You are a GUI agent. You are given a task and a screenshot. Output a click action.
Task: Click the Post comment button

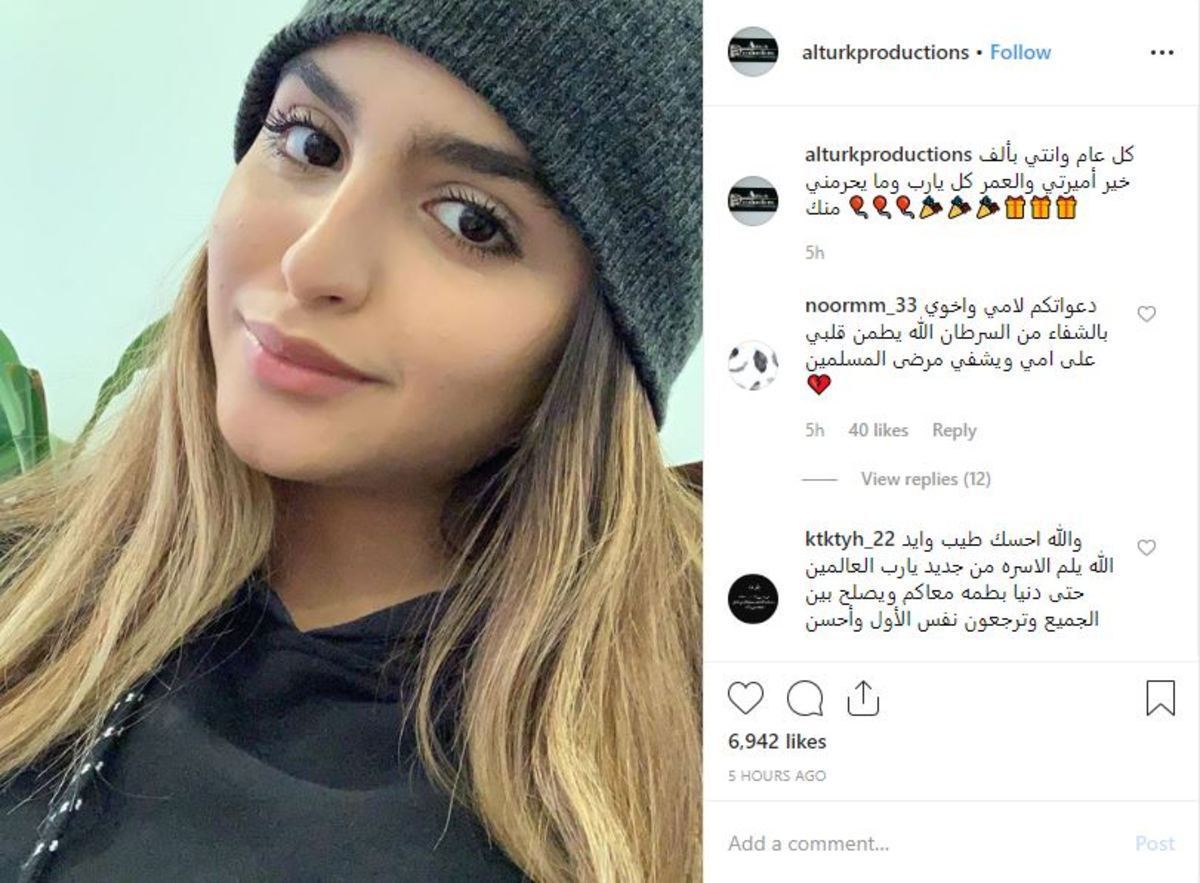point(1154,843)
